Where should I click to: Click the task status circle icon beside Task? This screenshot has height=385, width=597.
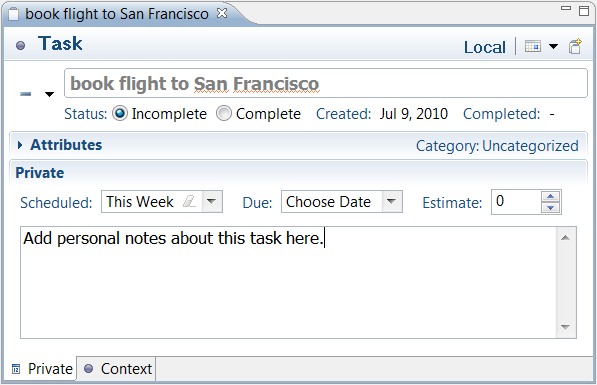[20, 46]
